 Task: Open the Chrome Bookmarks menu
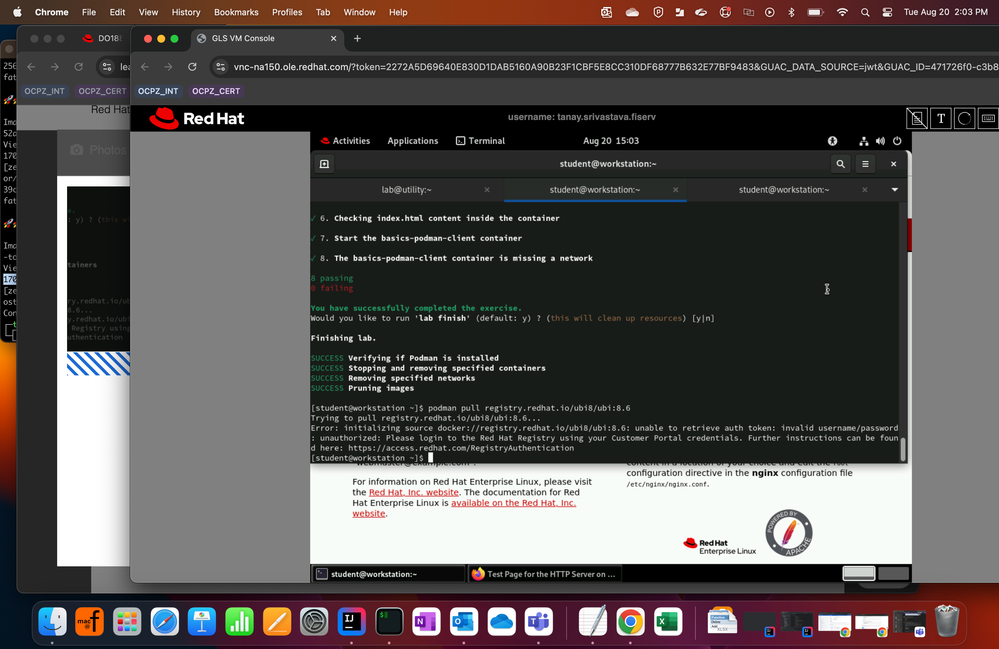pos(236,12)
